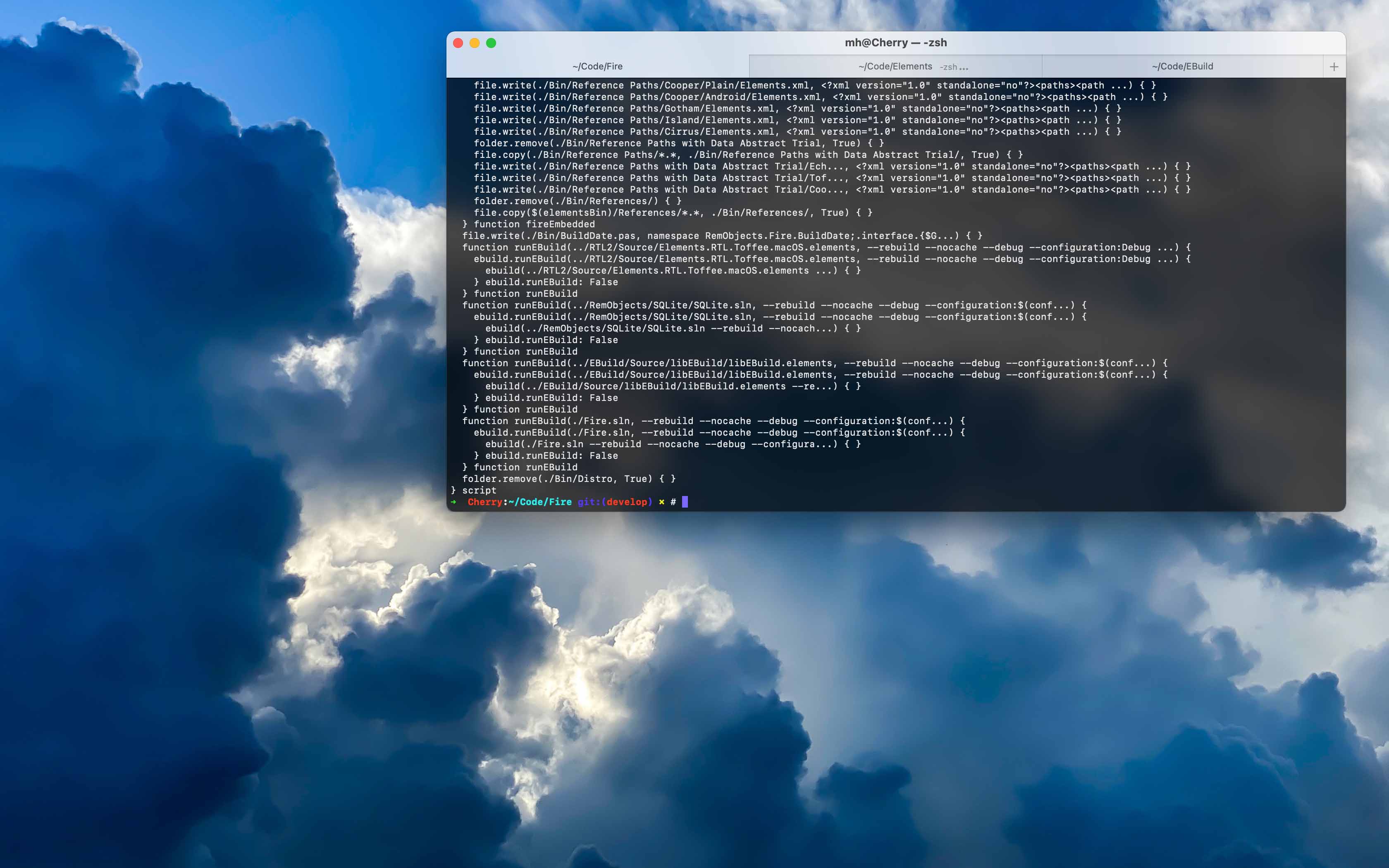Click 'function runEBuild(../EBuild/Source/libEBuild' line
This screenshot has width=1389, height=868.
[x=814, y=363]
